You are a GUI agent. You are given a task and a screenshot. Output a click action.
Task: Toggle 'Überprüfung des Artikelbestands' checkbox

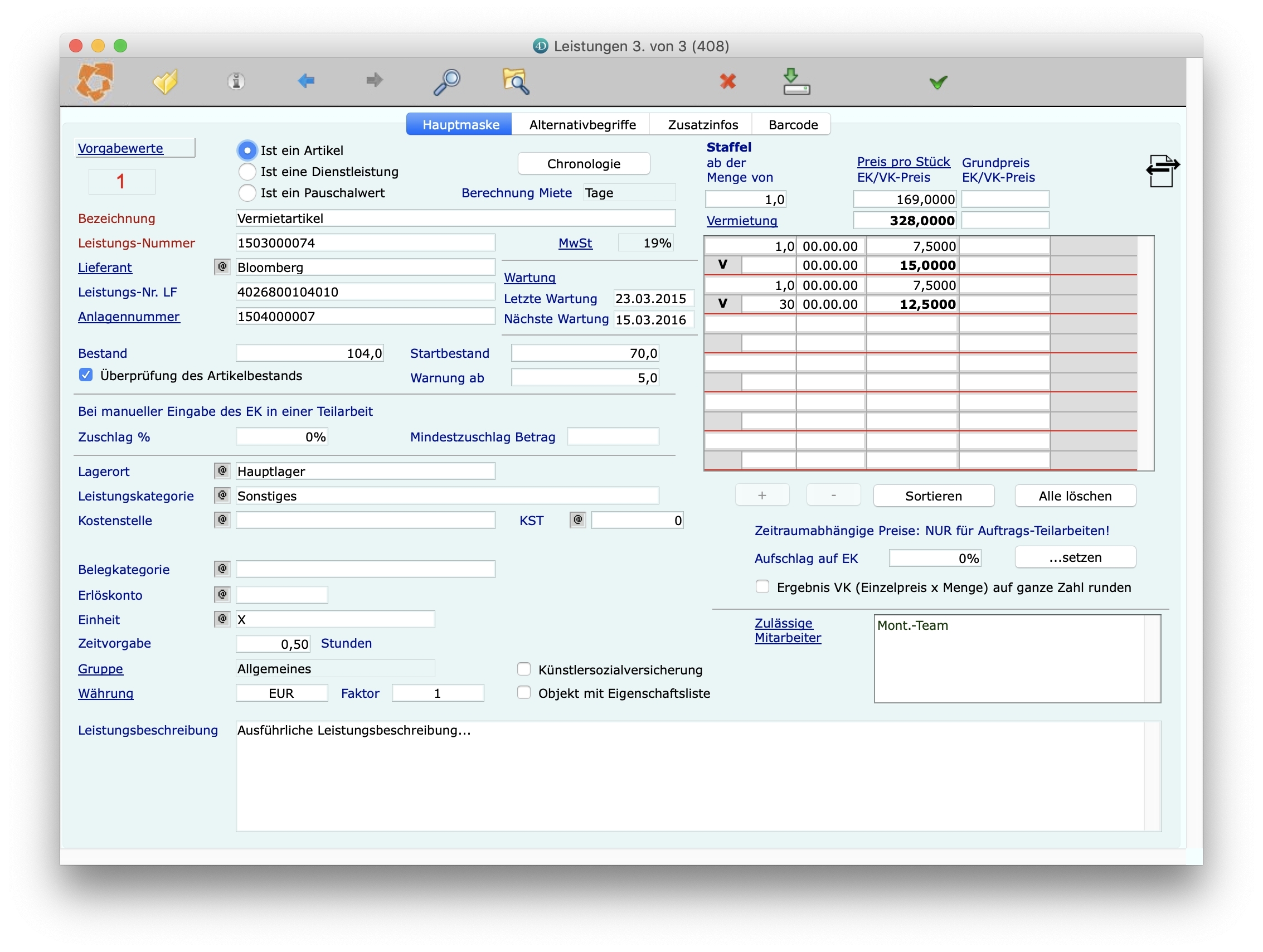point(86,375)
